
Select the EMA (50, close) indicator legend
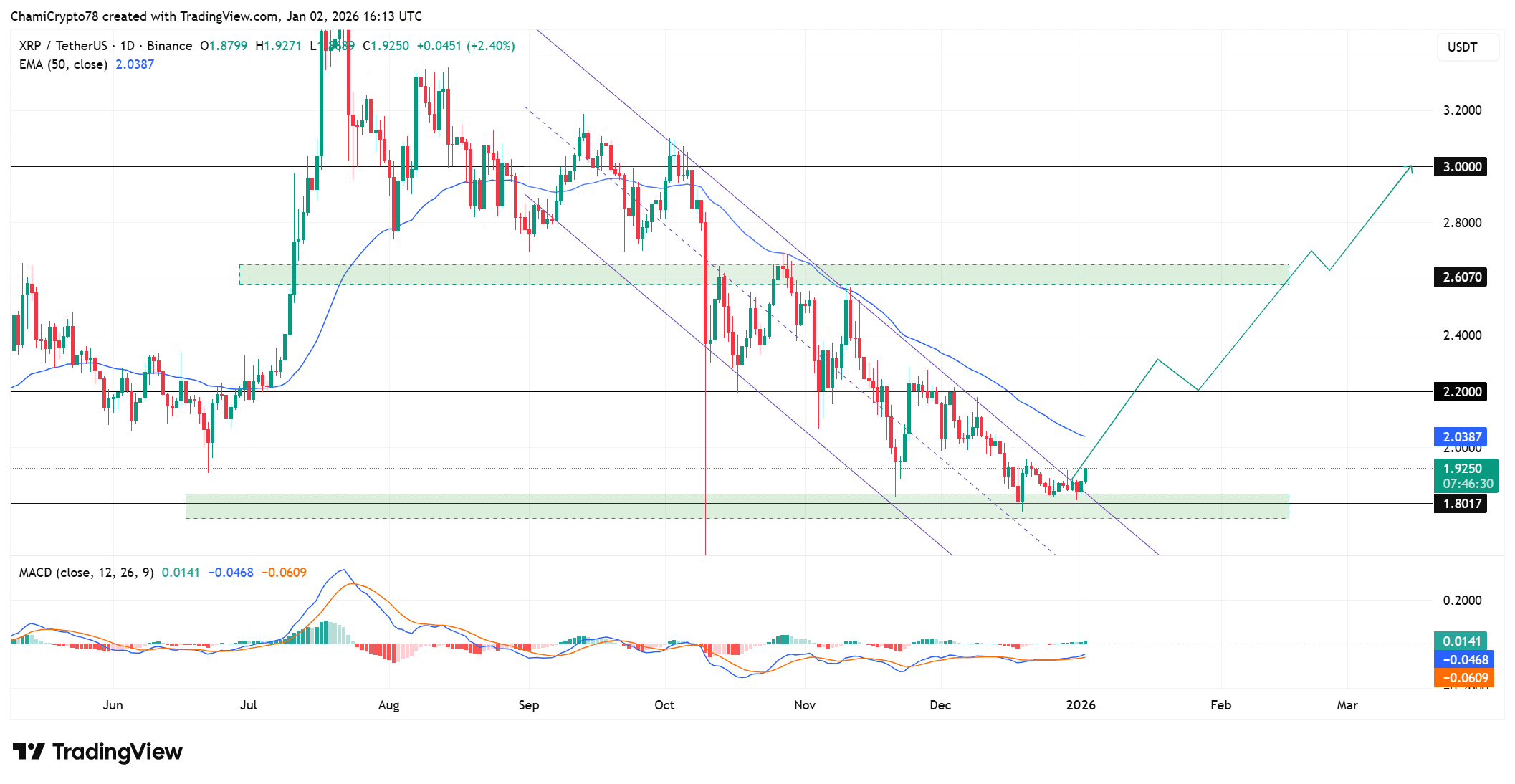(63, 64)
